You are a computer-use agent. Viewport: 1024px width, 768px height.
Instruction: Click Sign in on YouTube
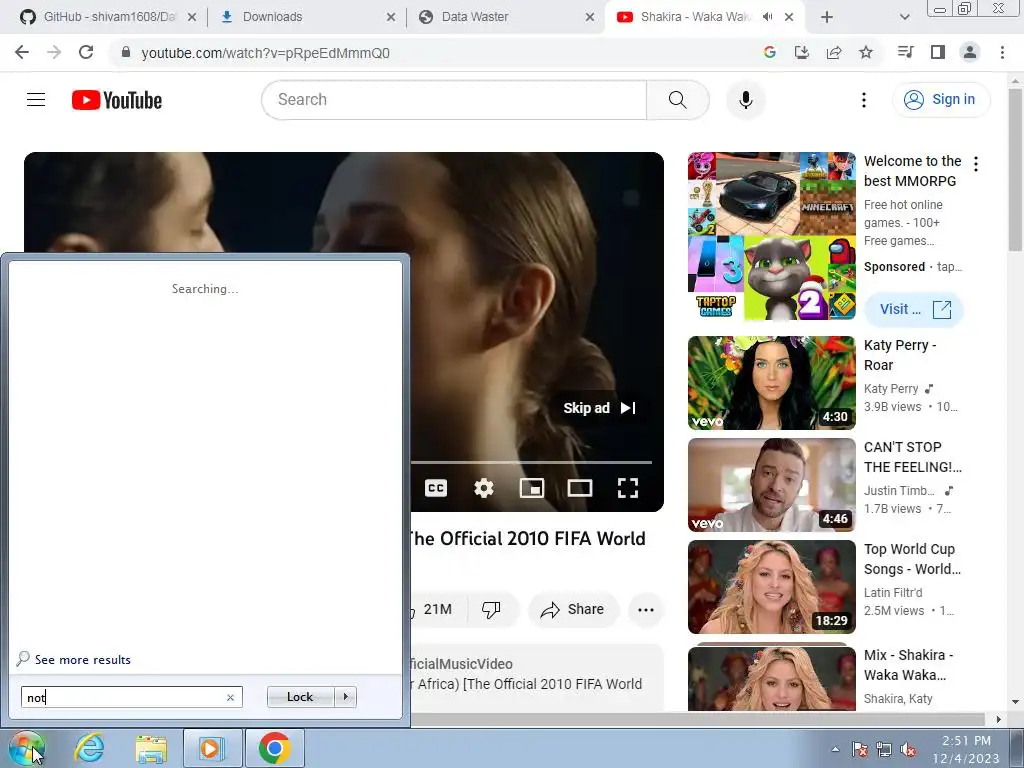pos(941,99)
